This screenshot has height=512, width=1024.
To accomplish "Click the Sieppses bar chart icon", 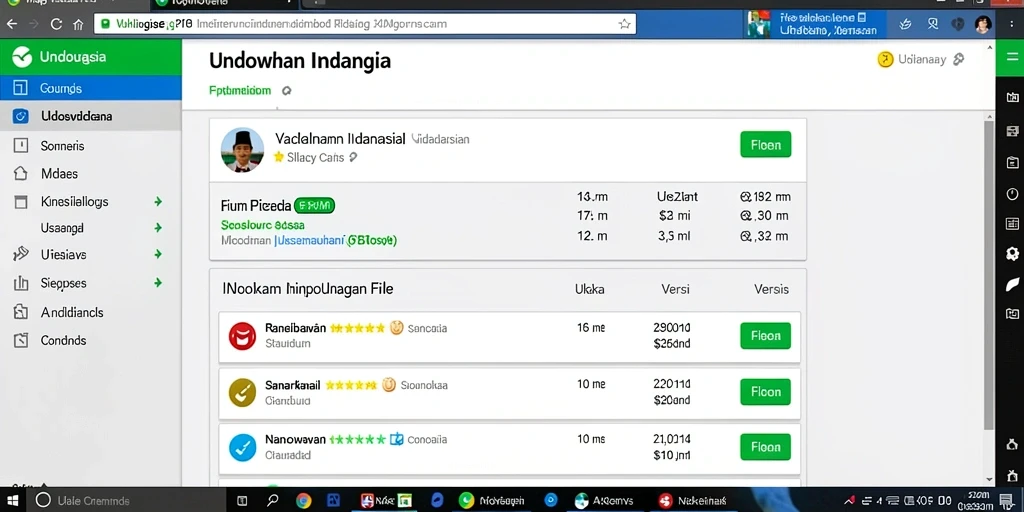I will pos(21,283).
